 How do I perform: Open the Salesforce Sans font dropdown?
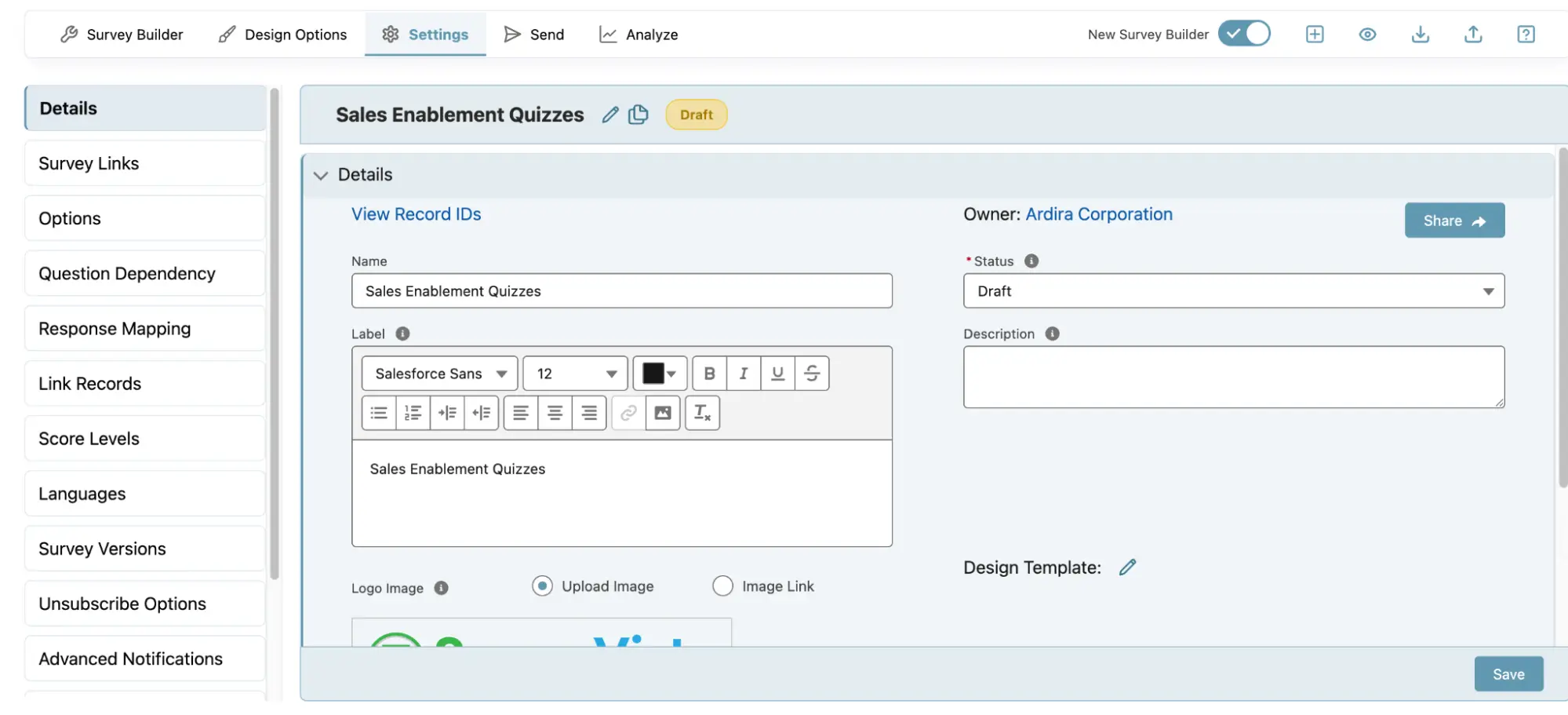coord(439,374)
